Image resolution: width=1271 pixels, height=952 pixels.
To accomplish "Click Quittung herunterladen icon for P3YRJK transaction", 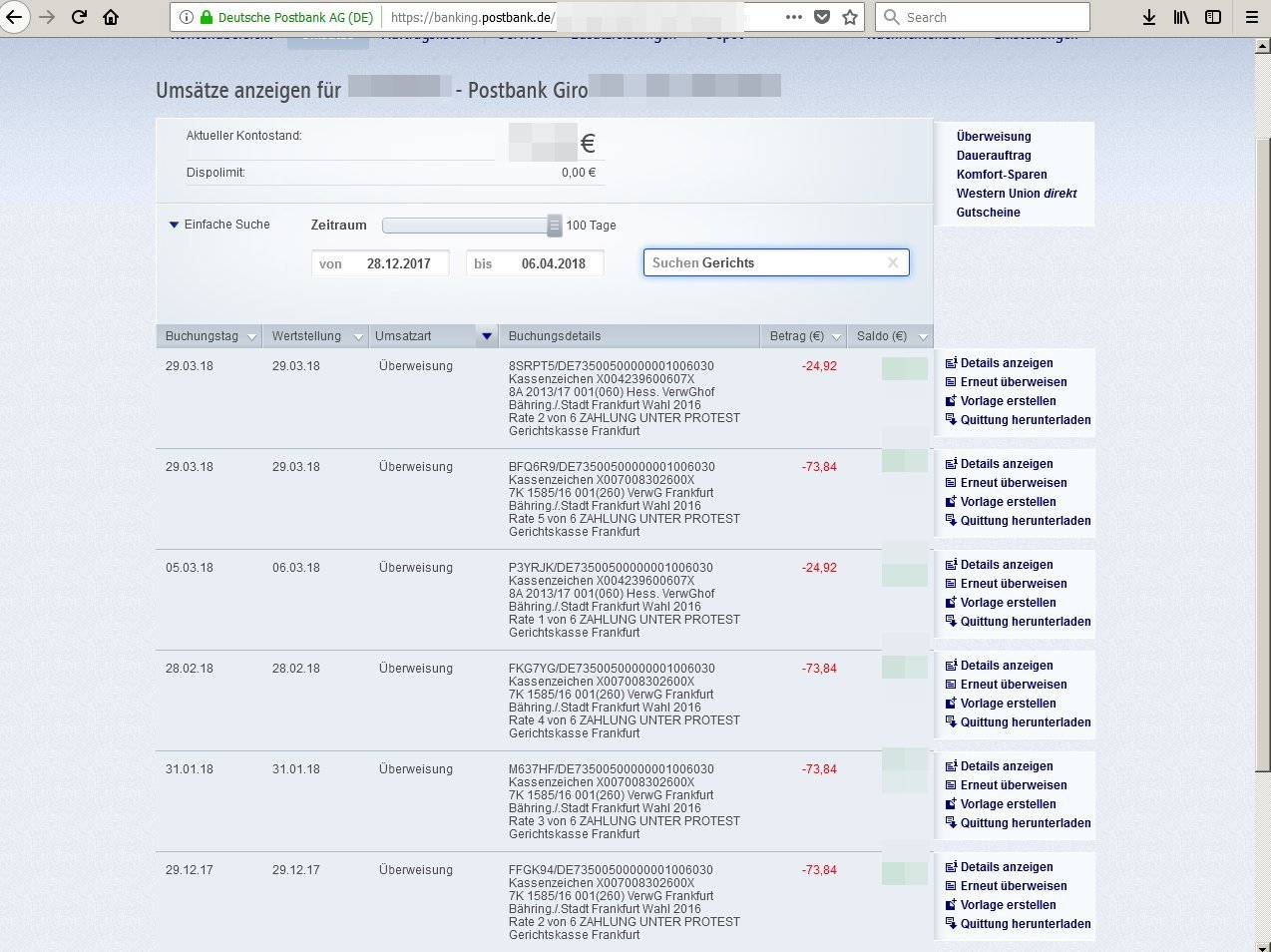I will [951, 622].
